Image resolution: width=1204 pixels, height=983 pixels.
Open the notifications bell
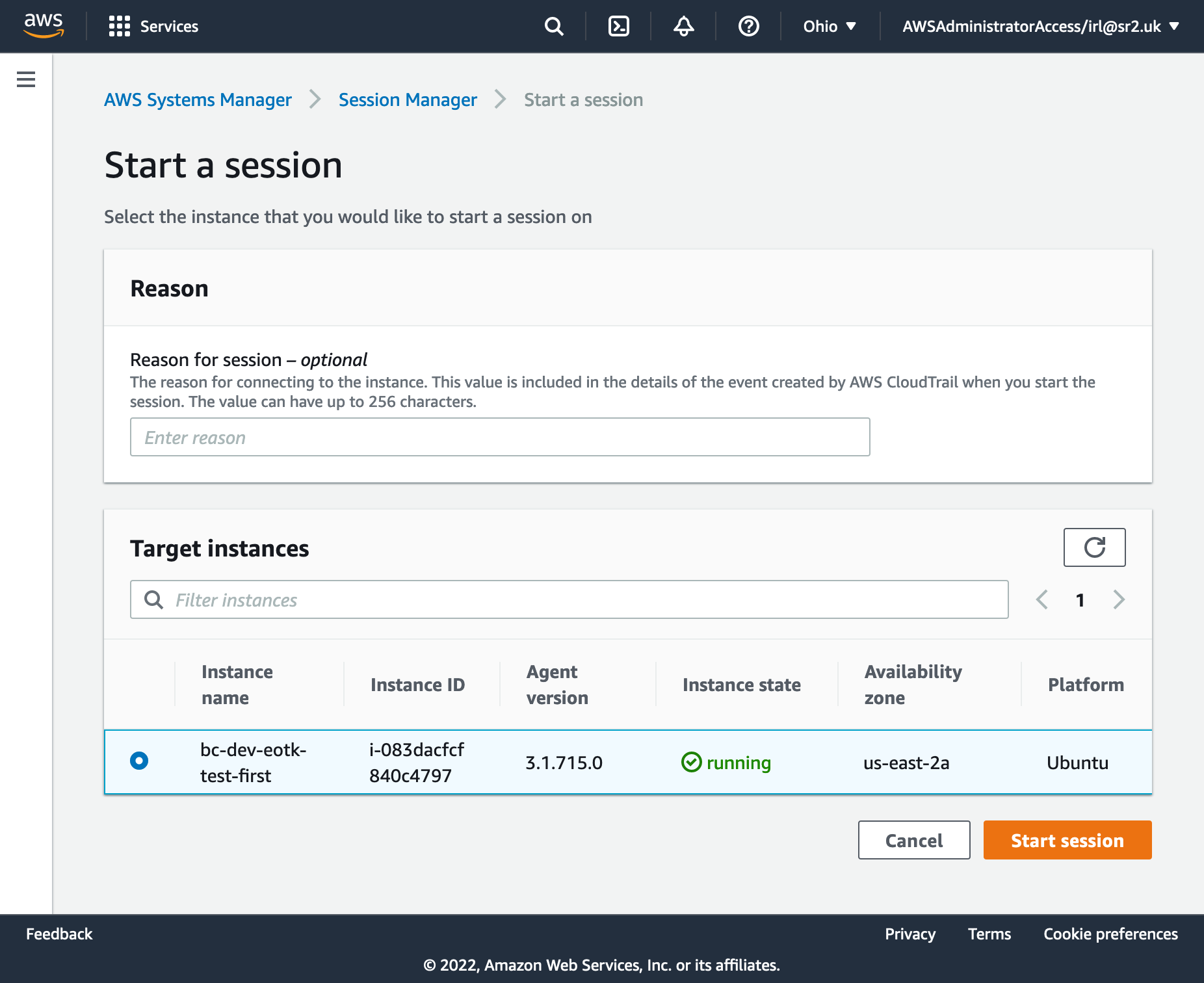click(x=683, y=26)
